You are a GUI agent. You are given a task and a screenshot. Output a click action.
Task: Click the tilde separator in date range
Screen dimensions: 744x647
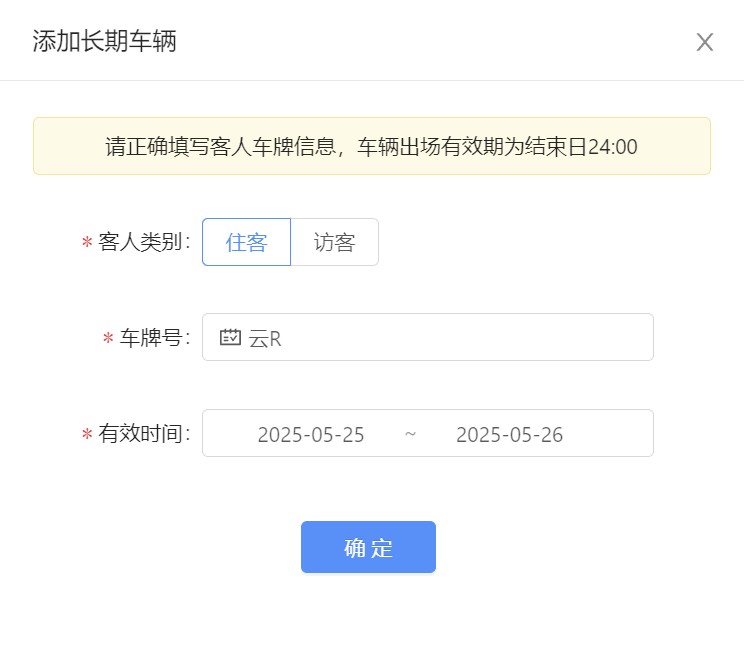(x=410, y=434)
